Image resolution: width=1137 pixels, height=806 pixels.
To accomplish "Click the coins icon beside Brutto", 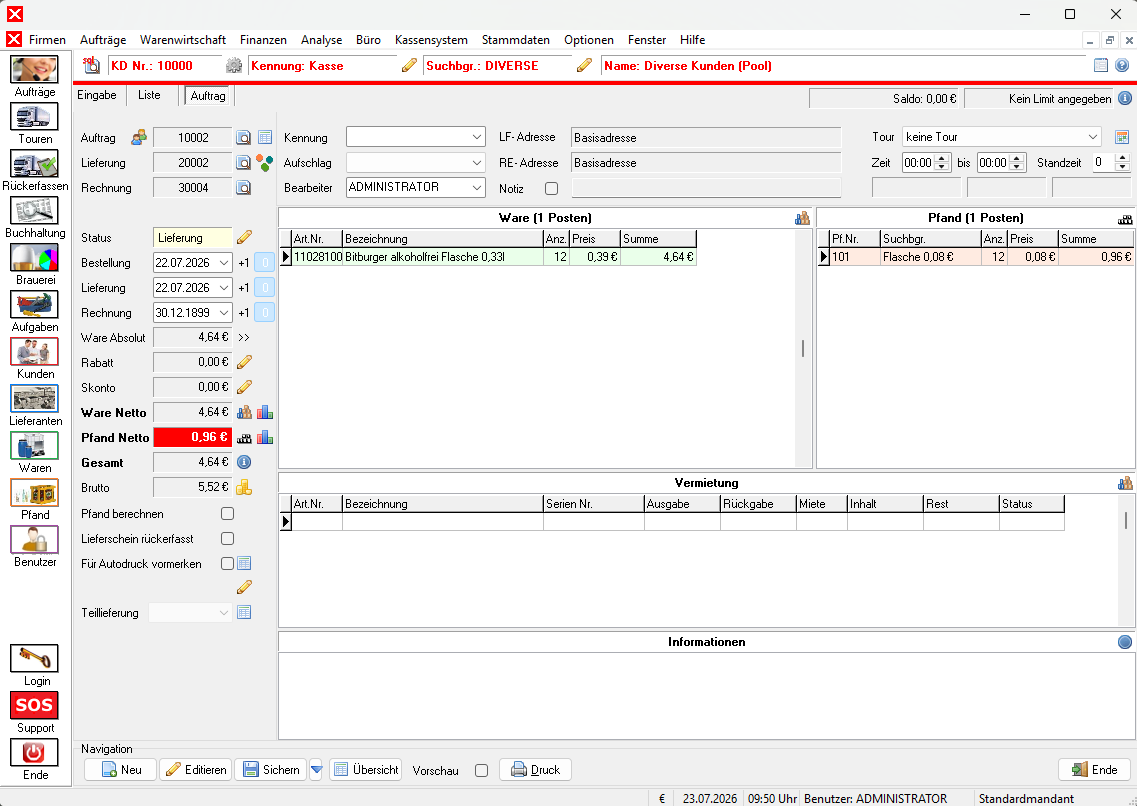I will point(244,487).
